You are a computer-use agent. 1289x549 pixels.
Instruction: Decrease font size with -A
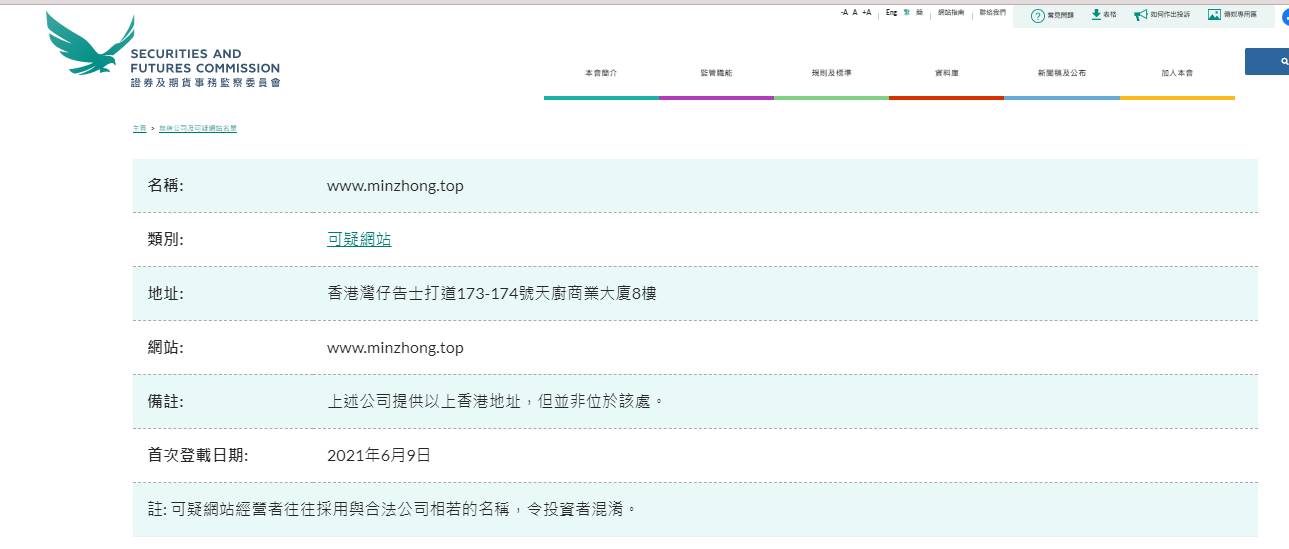[x=844, y=13]
